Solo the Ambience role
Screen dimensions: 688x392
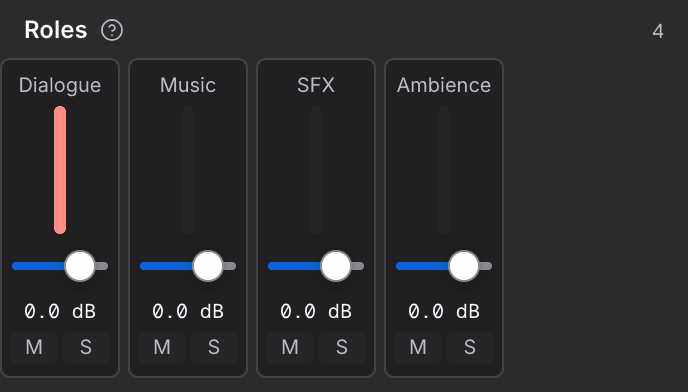pos(470,348)
